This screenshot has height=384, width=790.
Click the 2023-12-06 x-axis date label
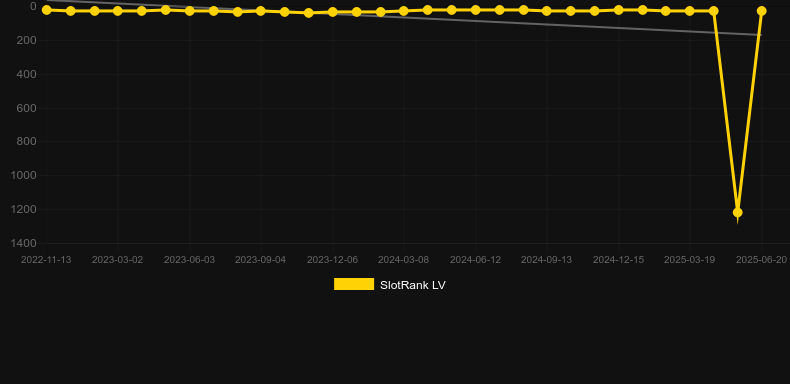pyautogui.click(x=333, y=260)
